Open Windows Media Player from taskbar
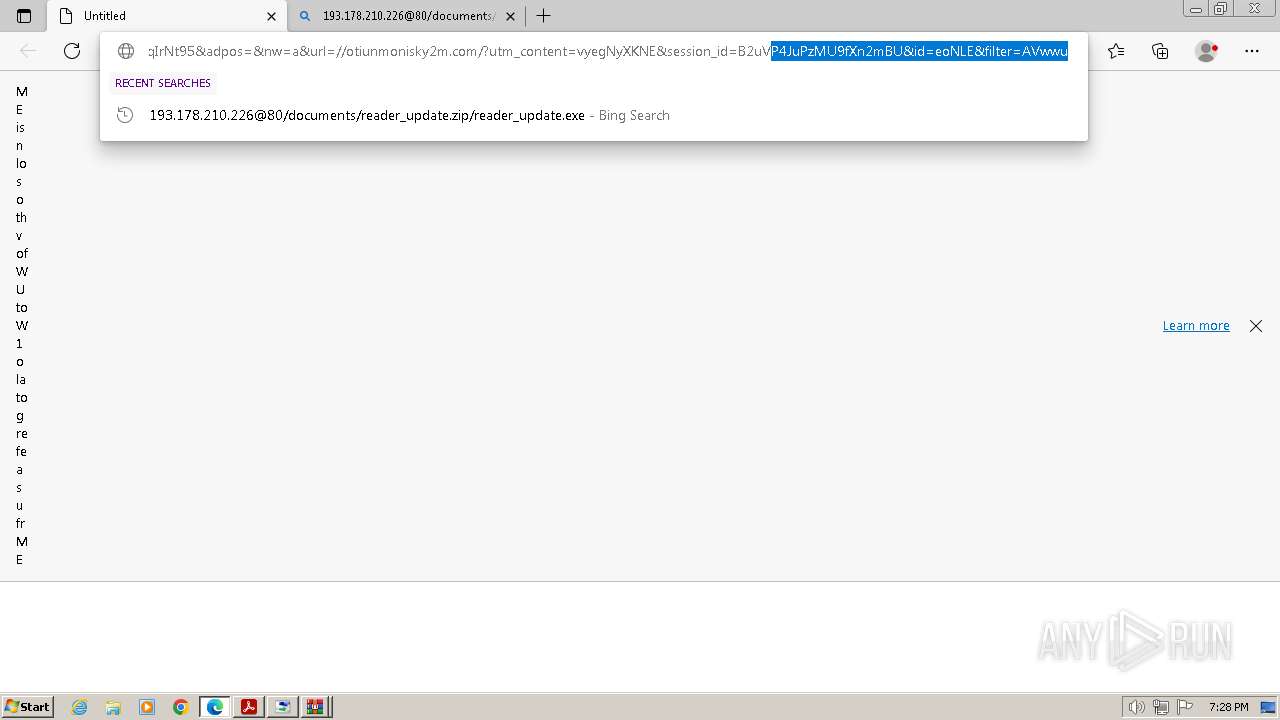Screen dimensions: 1280x720 pyautogui.click(x=147, y=707)
